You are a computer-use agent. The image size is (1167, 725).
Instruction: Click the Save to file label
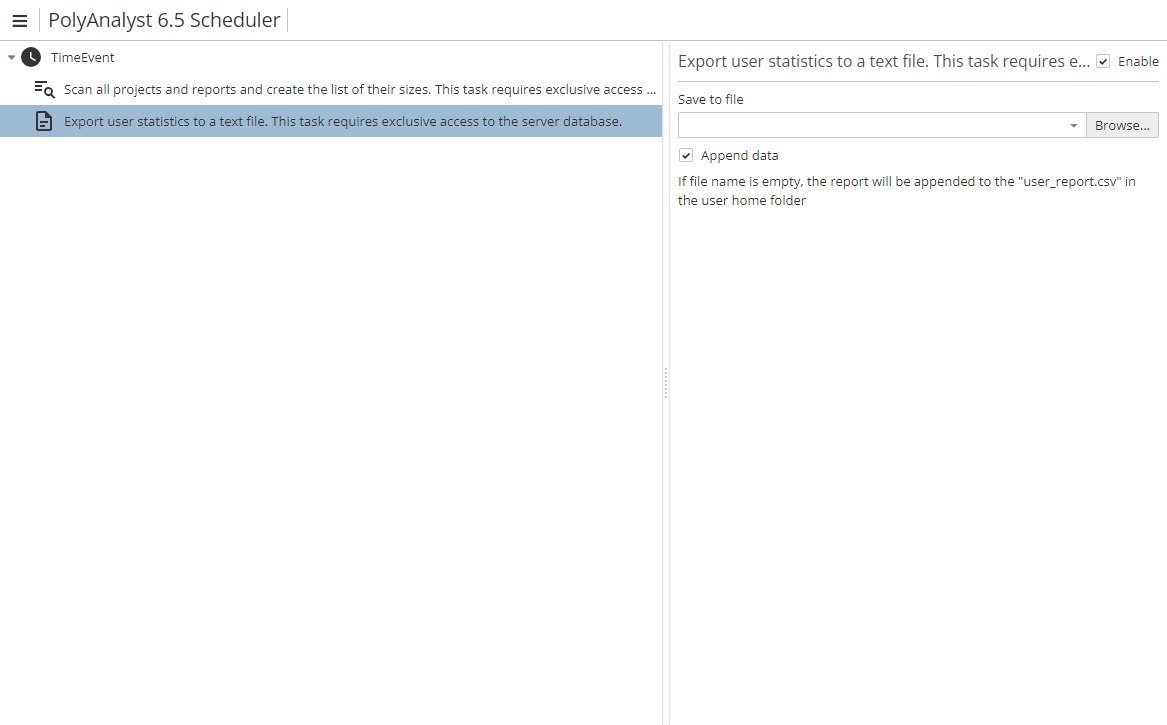[x=710, y=100]
